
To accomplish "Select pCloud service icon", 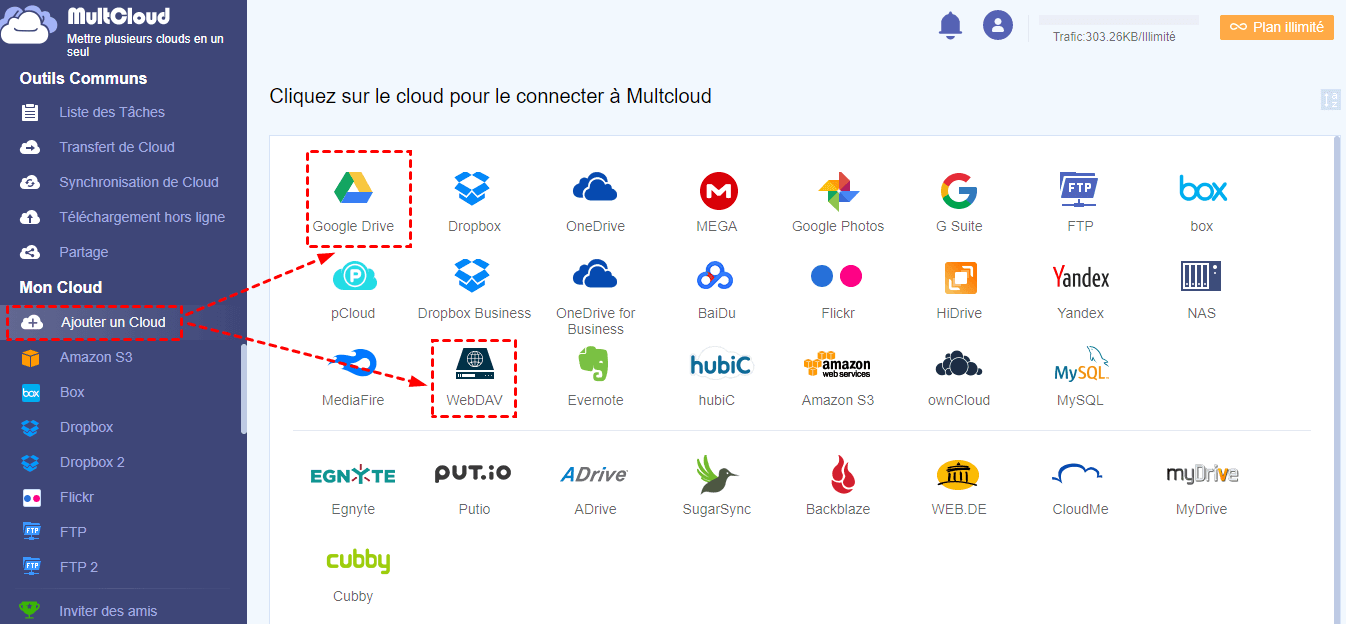I will point(353,276).
